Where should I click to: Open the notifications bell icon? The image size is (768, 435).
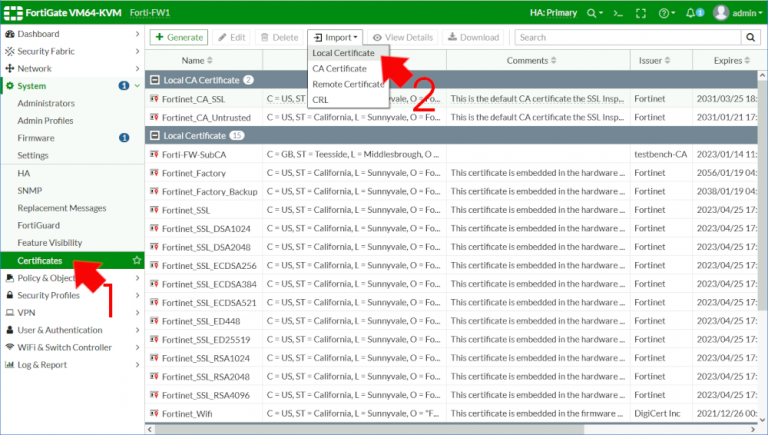point(691,13)
